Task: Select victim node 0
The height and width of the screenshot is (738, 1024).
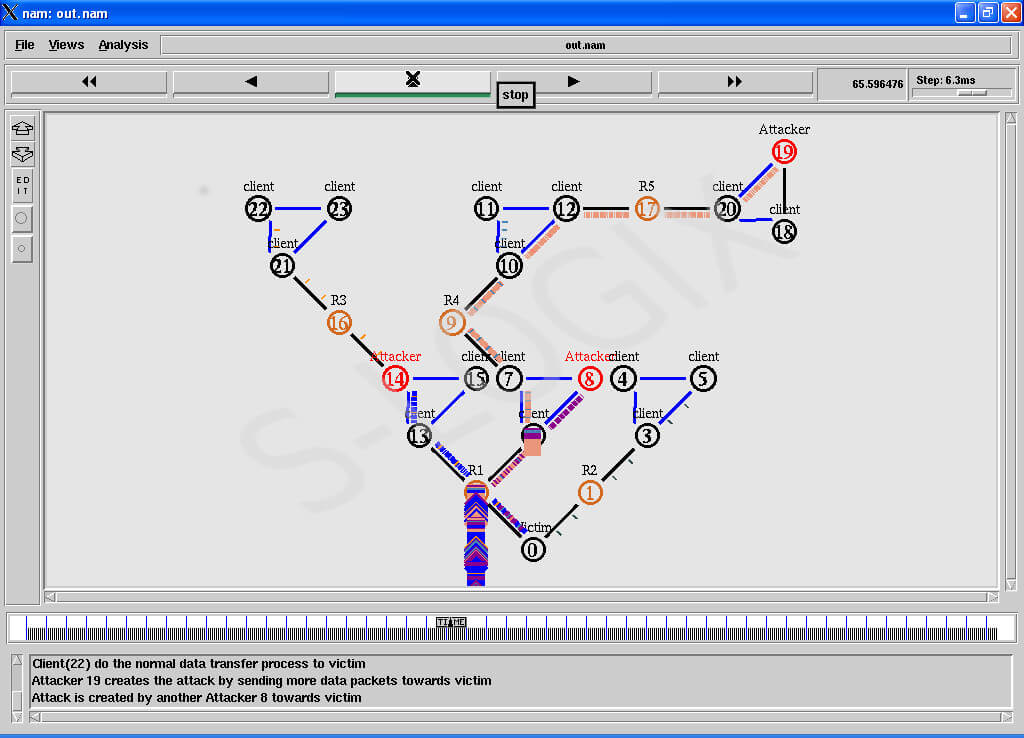Action: pyautogui.click(x=533, y=549)
